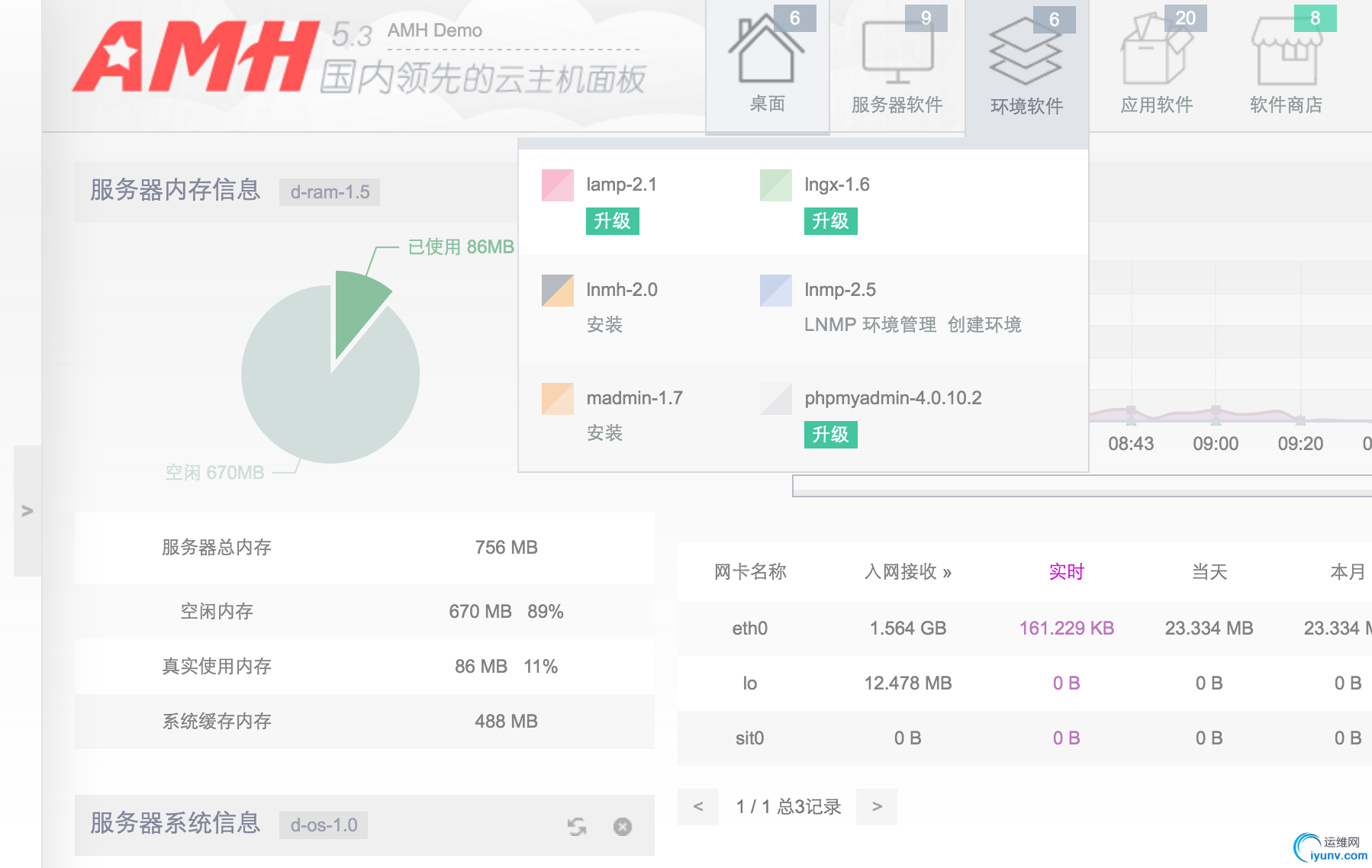The width and height of the screenshot is (1372, 868).
Task: Click the d-ram-1.5 module tag
Action: 330,192
